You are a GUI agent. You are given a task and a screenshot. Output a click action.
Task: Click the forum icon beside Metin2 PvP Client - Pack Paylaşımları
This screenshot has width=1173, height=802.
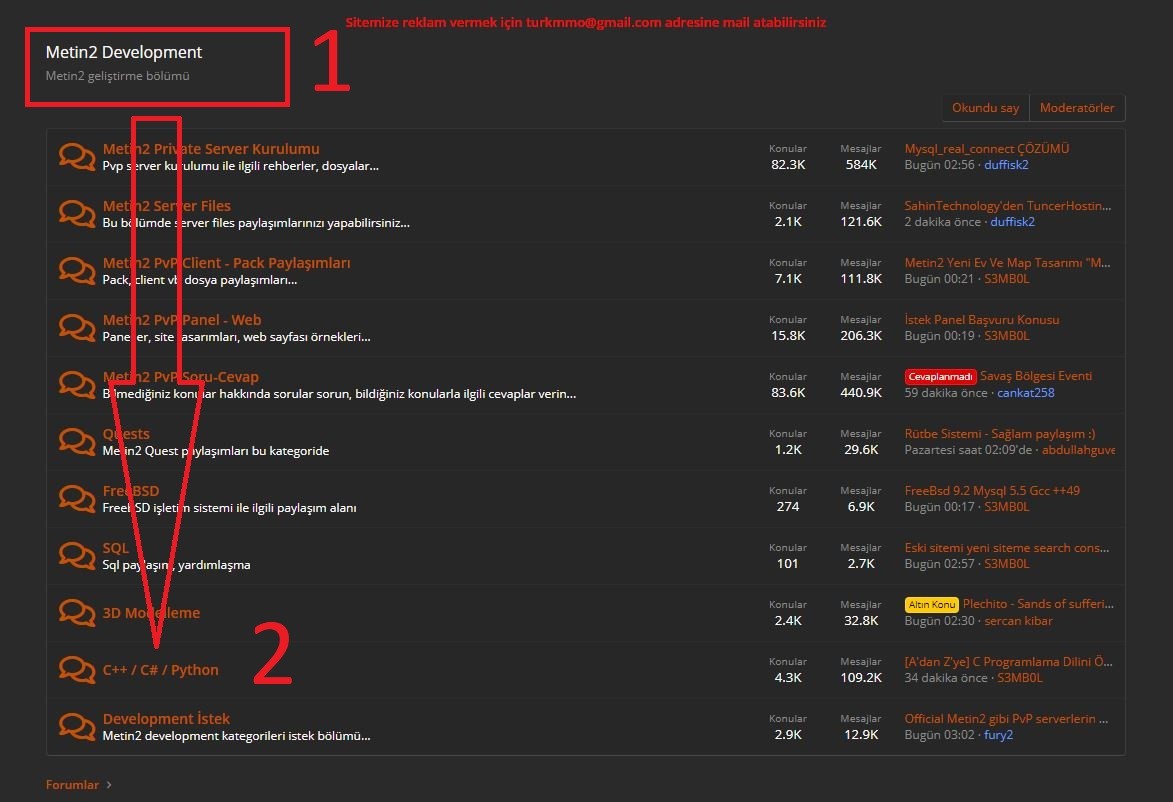click(x=77, y=270)
